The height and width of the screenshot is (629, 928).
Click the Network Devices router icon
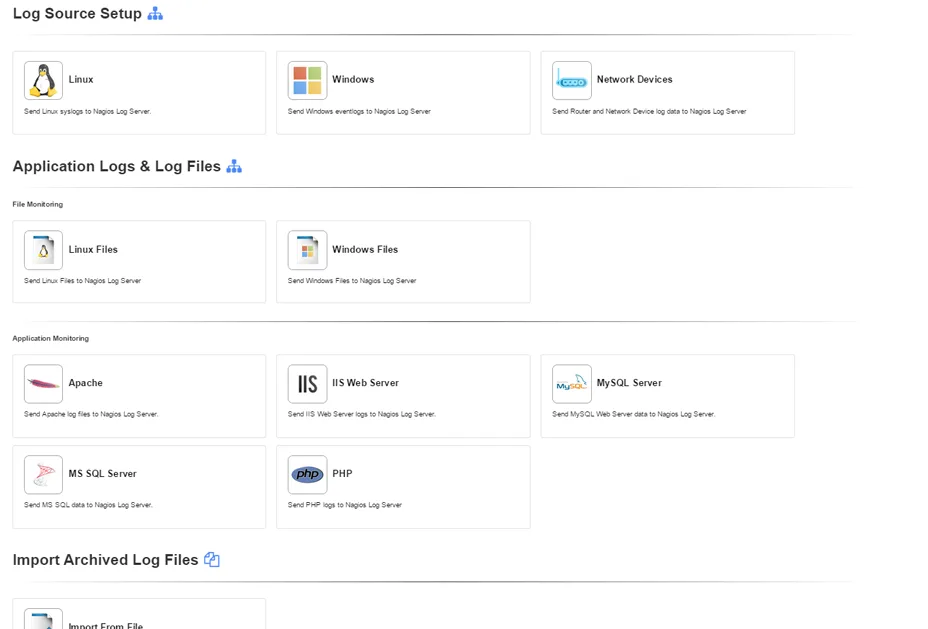click(x=572, y=80)
